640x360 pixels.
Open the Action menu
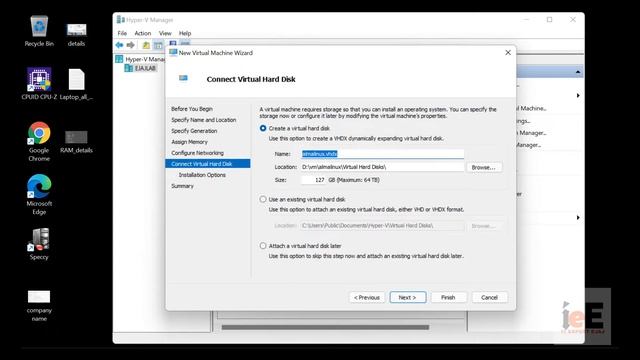tap(143, 33)
